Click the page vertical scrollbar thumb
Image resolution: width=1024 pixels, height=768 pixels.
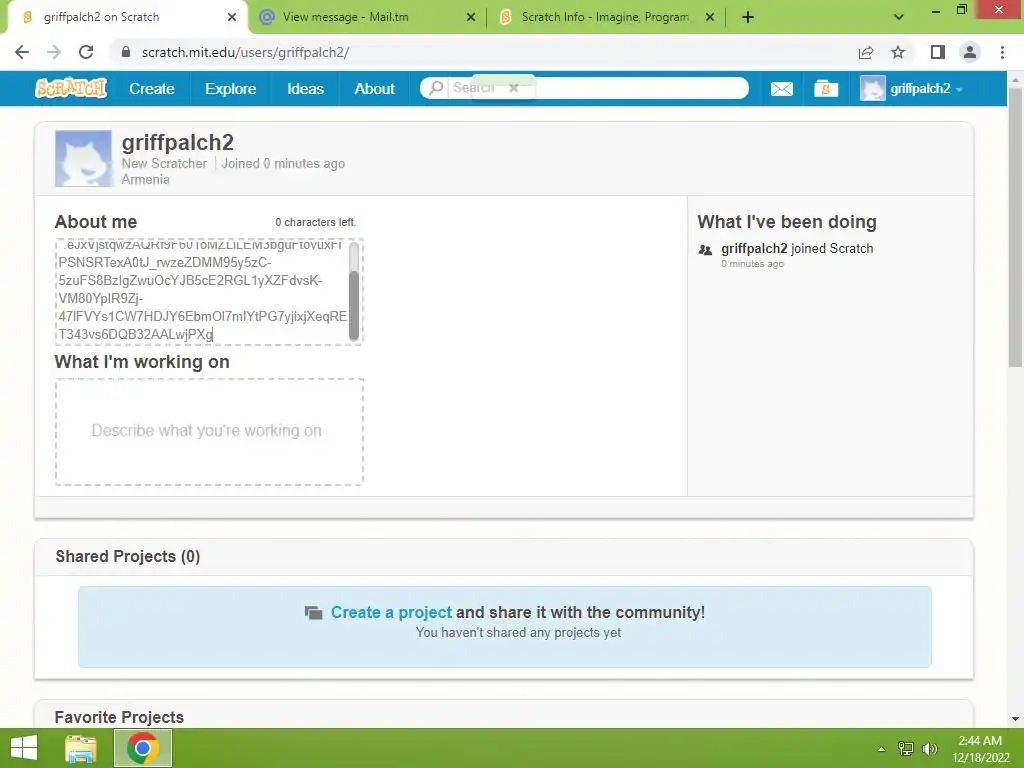pos(1015,227)
